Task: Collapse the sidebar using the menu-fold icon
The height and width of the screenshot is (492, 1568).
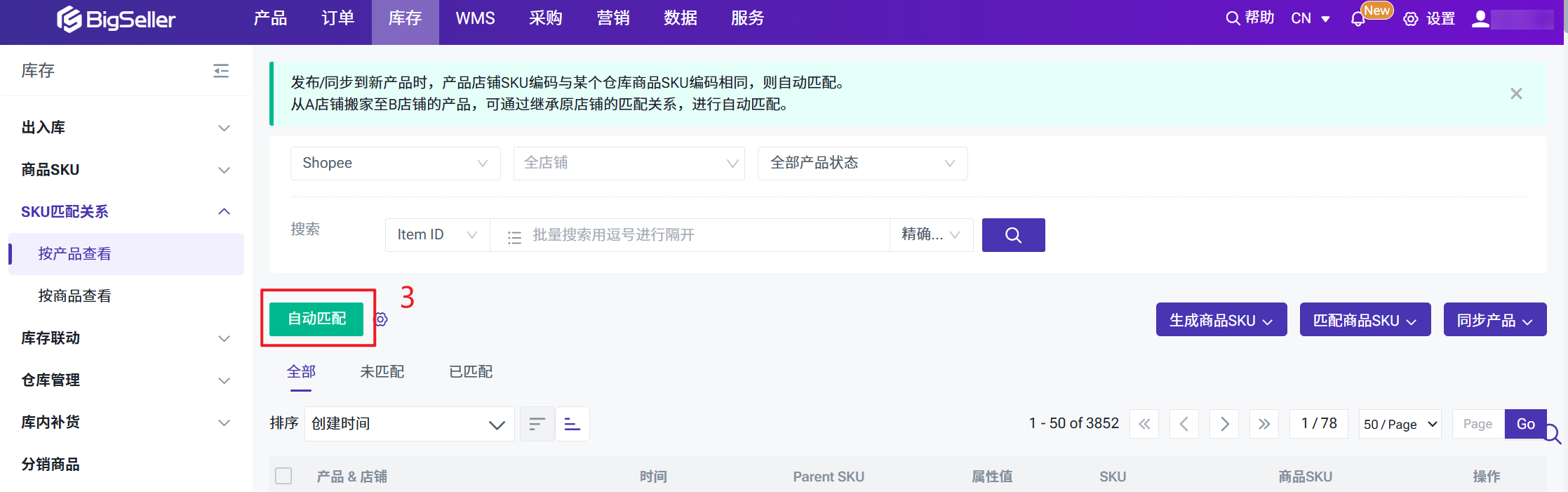Action: [221, 71]
